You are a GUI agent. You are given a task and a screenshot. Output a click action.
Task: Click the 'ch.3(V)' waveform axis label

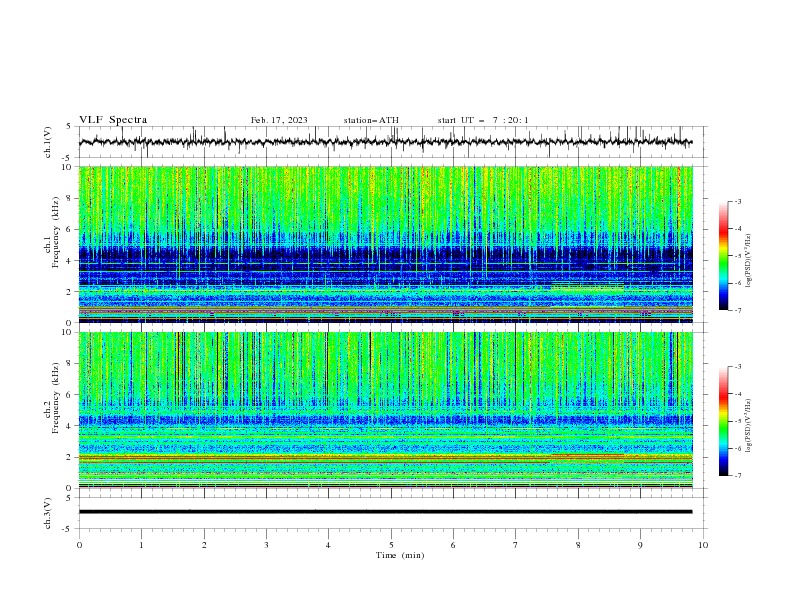[x=48, y=513]
